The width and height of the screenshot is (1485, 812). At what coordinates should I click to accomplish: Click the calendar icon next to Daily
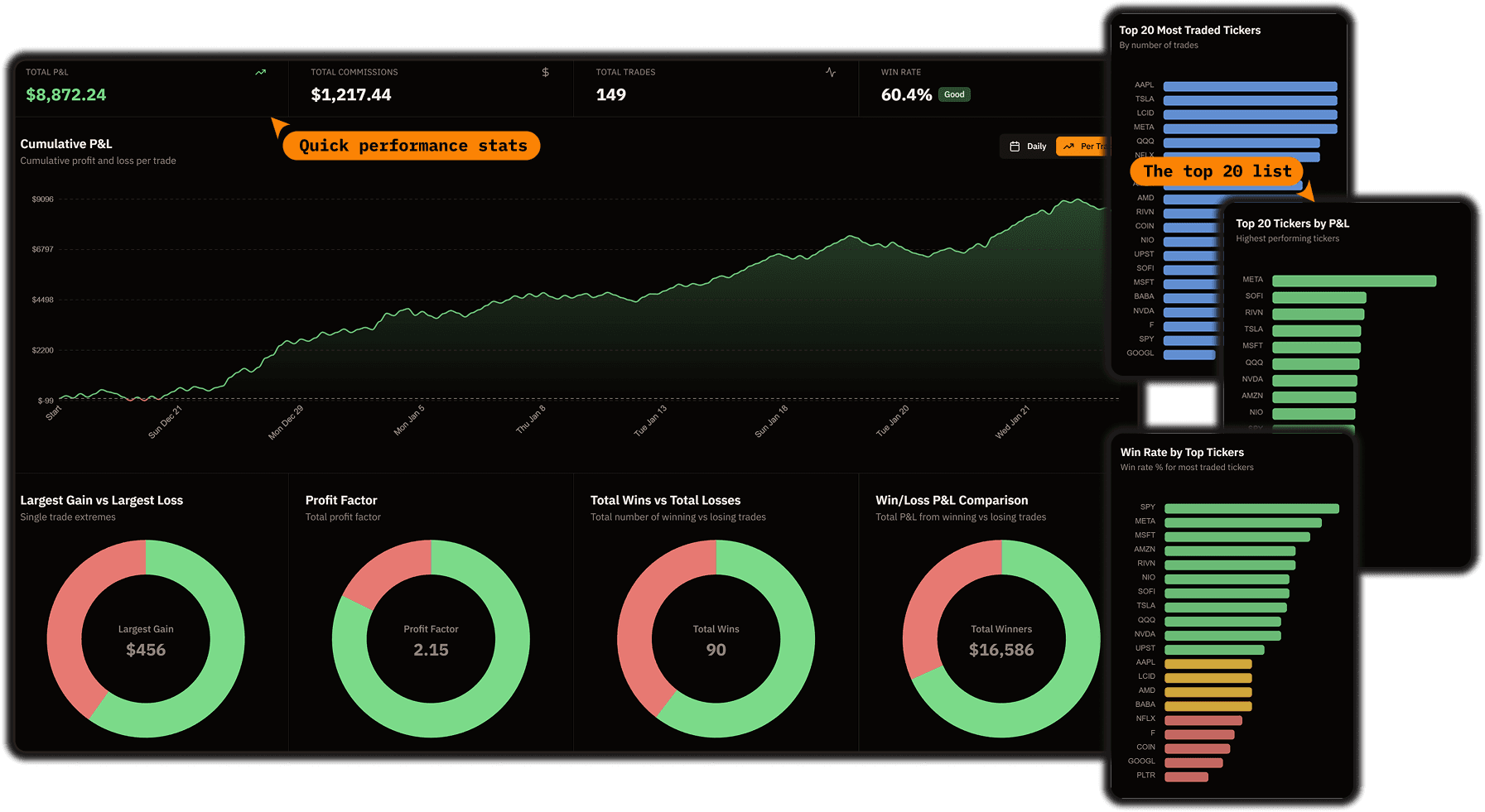click(x=1014, y=146)
